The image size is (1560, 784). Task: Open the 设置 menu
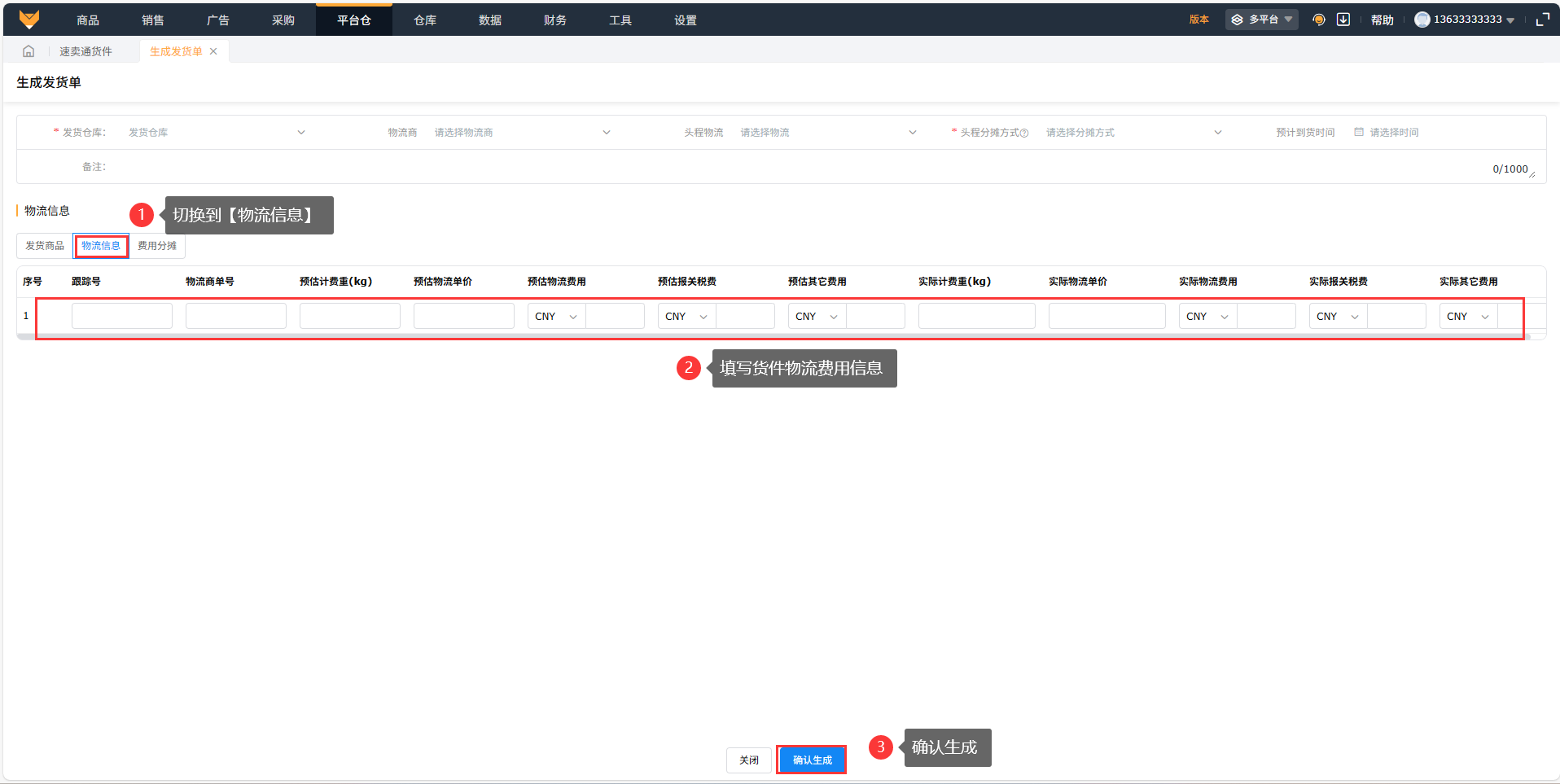coord(686,20)
